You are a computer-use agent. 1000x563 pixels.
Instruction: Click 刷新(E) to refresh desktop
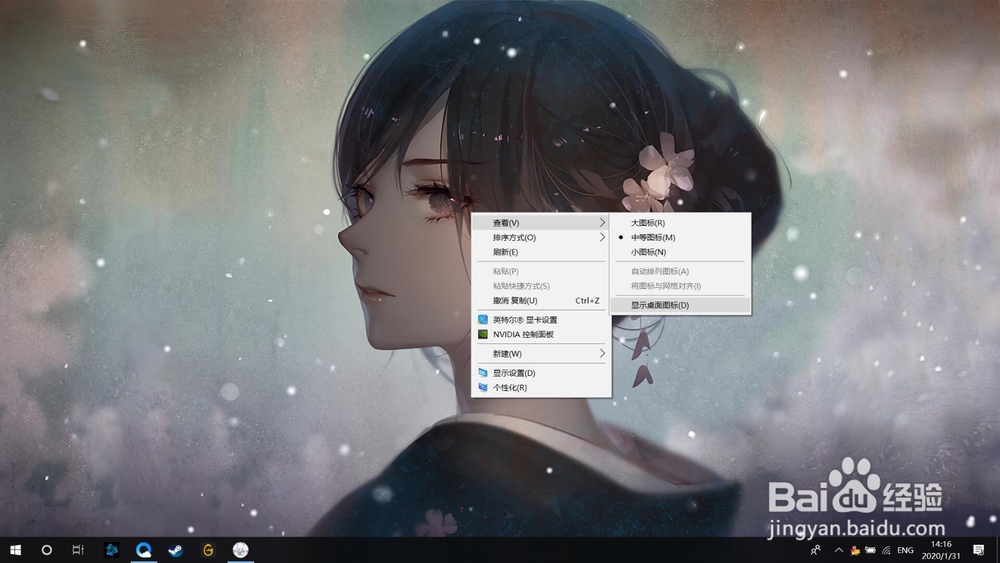click(541, 252)
